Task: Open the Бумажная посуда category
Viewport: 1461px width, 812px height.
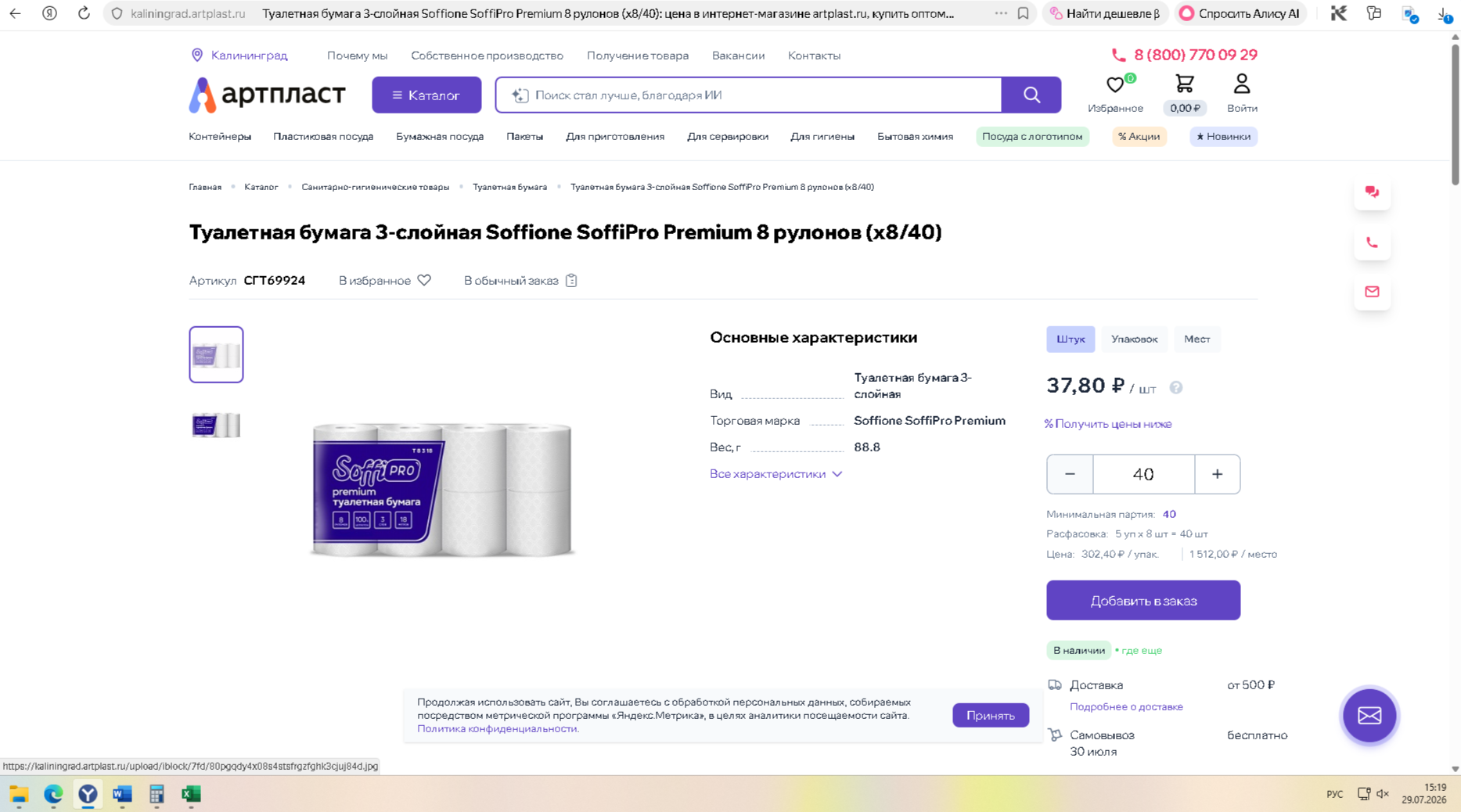Action: (x=440, y=137)
